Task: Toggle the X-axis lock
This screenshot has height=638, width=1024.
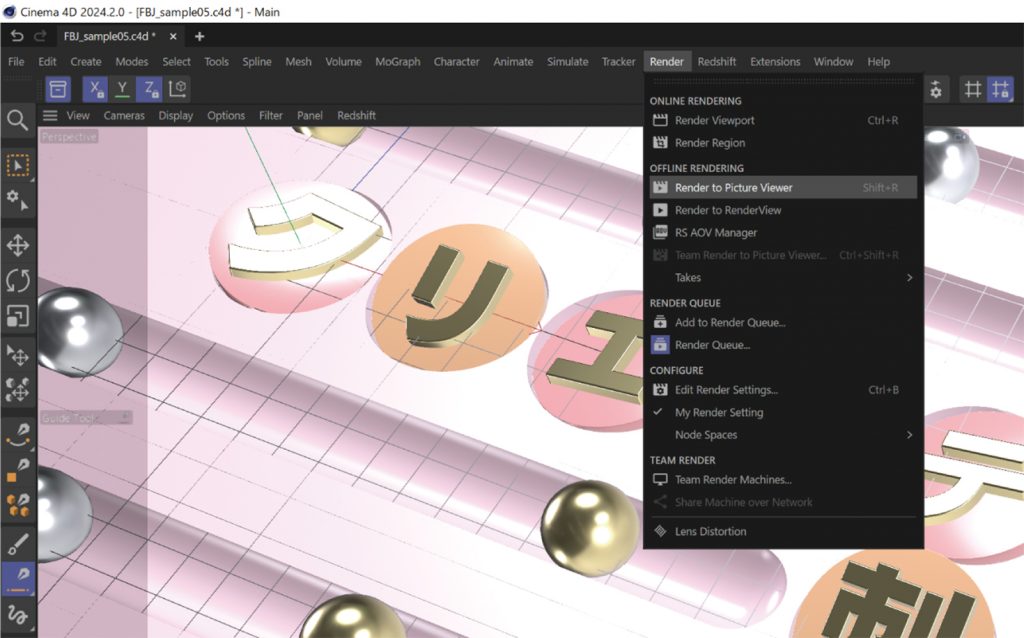Action: coord(95,89)
